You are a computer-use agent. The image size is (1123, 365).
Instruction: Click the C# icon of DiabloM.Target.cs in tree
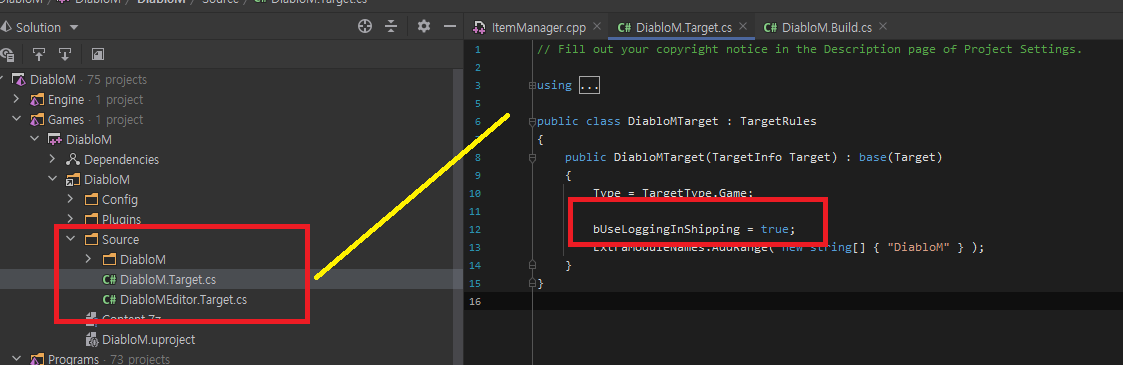[110, 279]
